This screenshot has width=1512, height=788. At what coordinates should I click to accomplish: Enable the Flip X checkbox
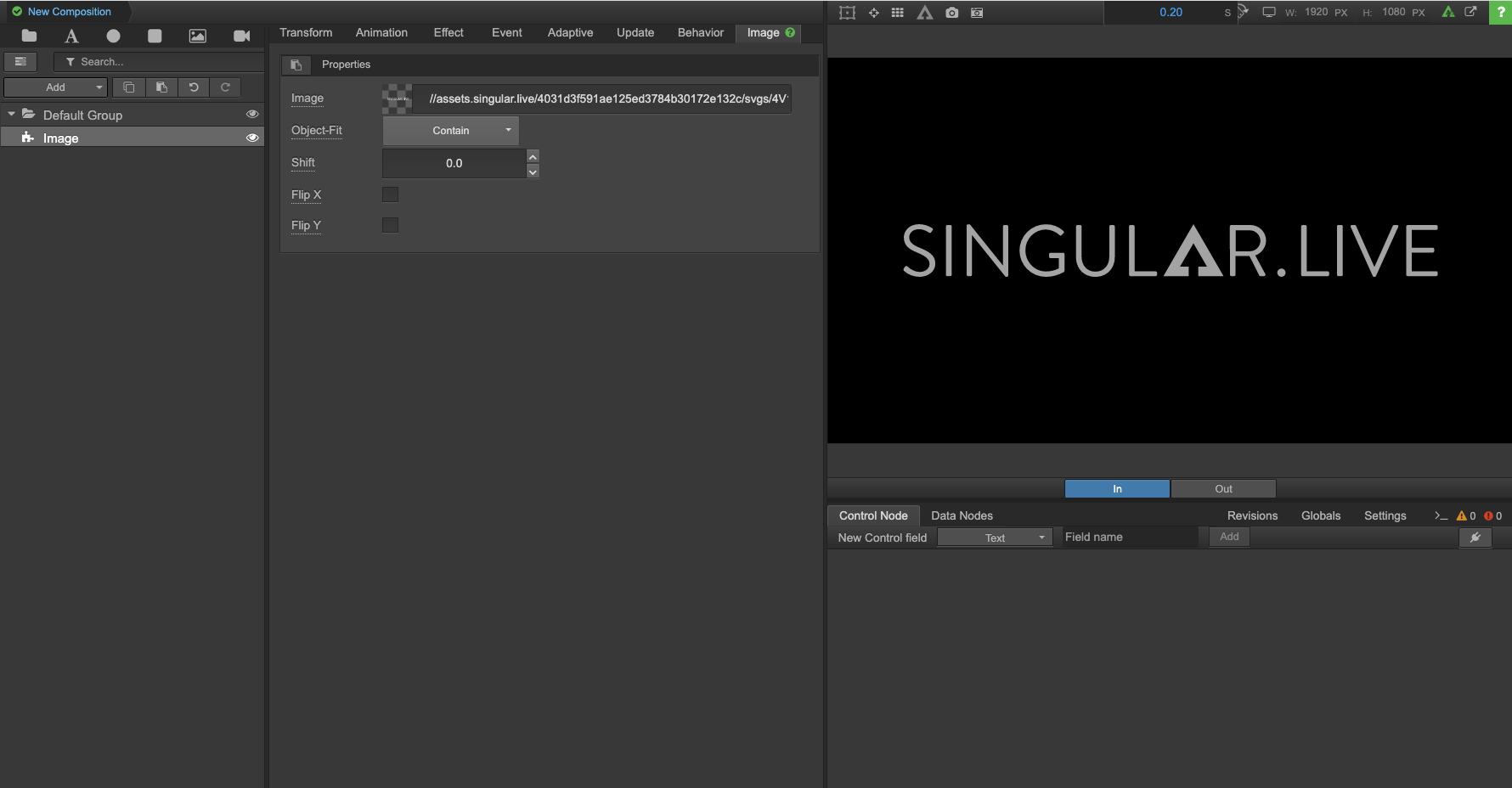coord(390,194)
